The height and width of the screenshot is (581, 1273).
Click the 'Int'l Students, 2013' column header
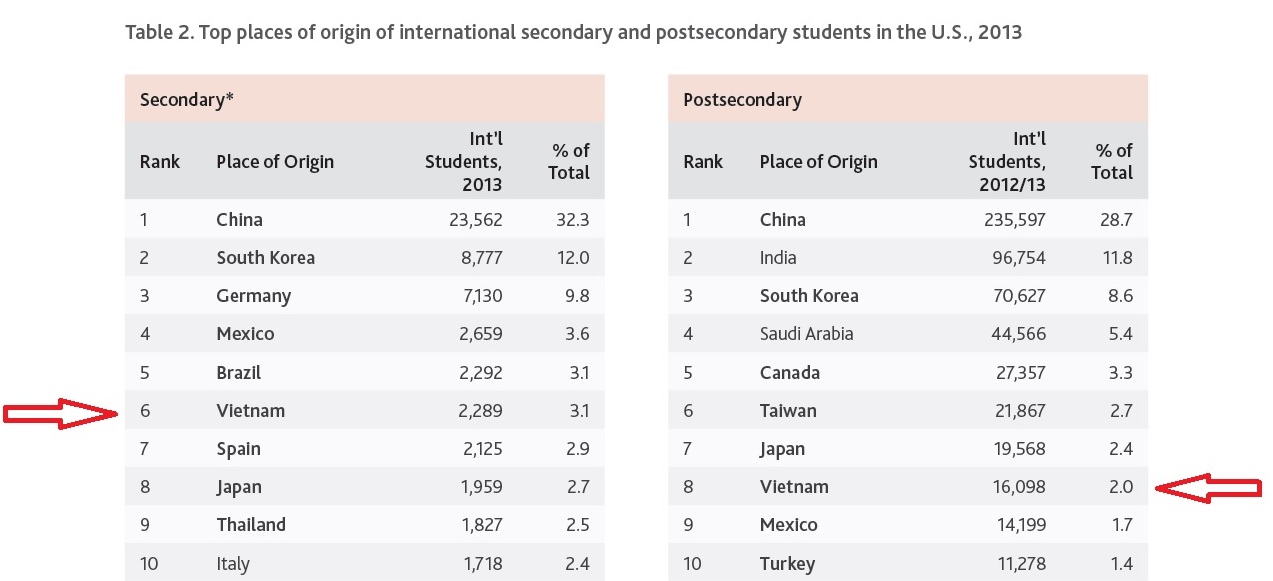pos(465,161)
